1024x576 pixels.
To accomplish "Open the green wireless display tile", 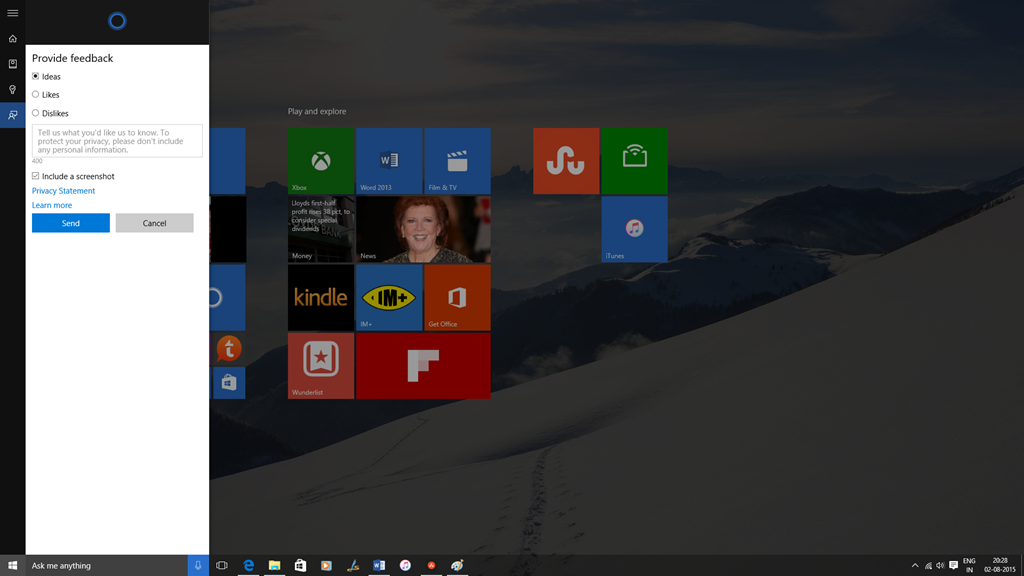I will coord(634,161).
